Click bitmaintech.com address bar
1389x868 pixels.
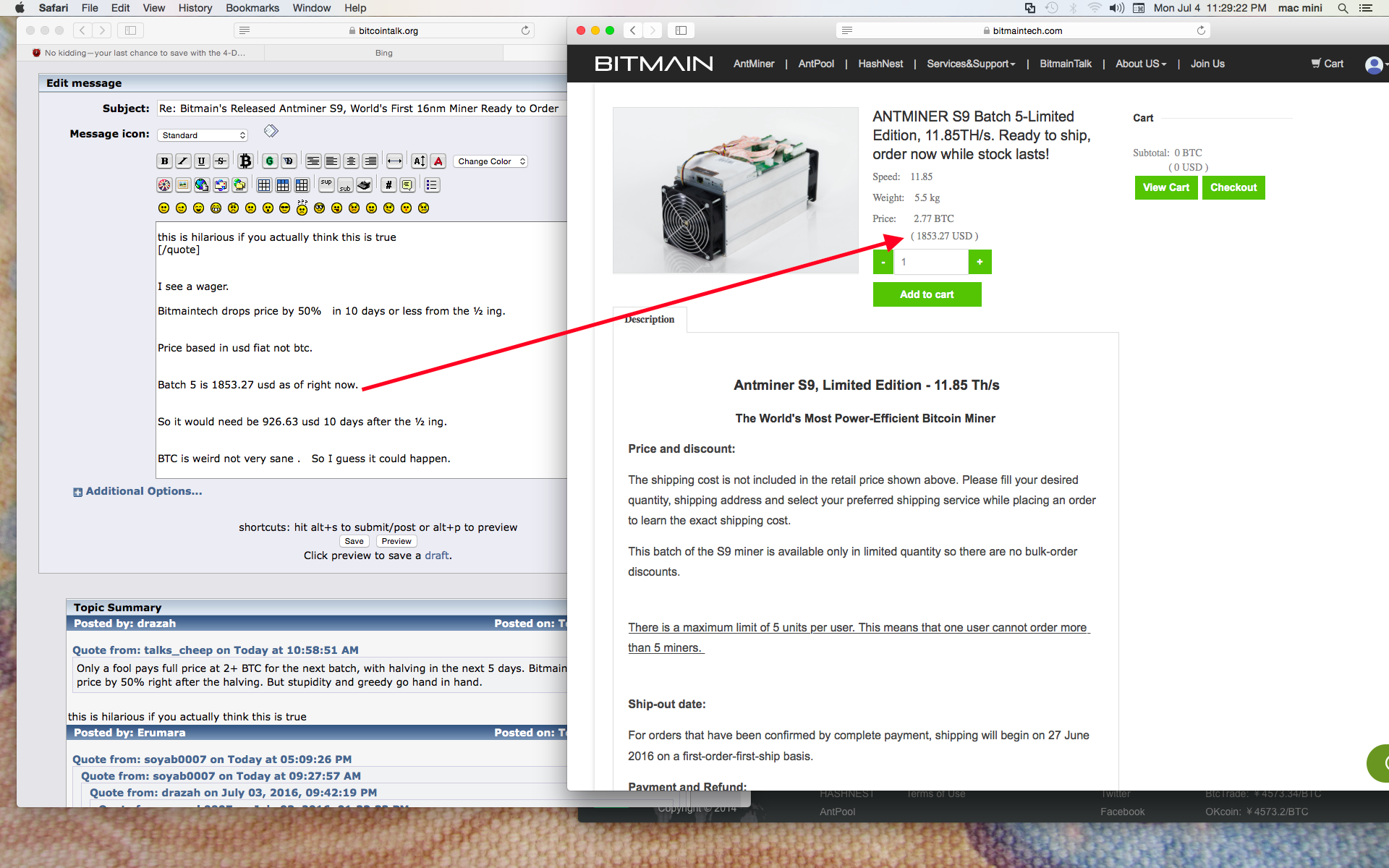[x=1023, y=30]
